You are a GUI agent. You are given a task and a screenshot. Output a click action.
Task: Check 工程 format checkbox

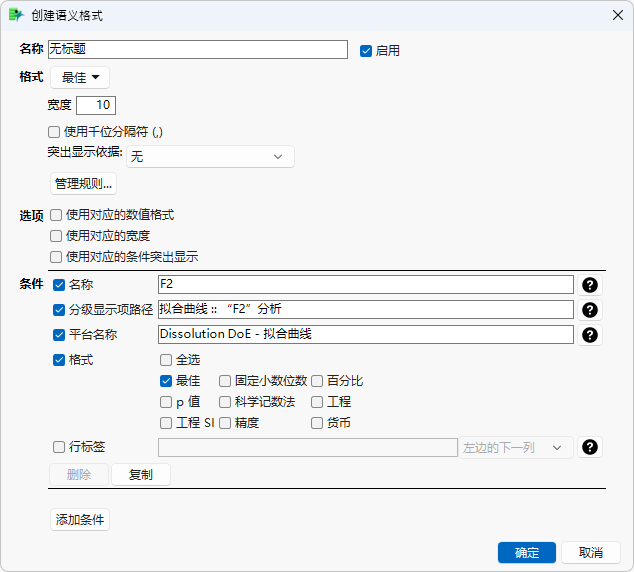[x=317, y=402]
